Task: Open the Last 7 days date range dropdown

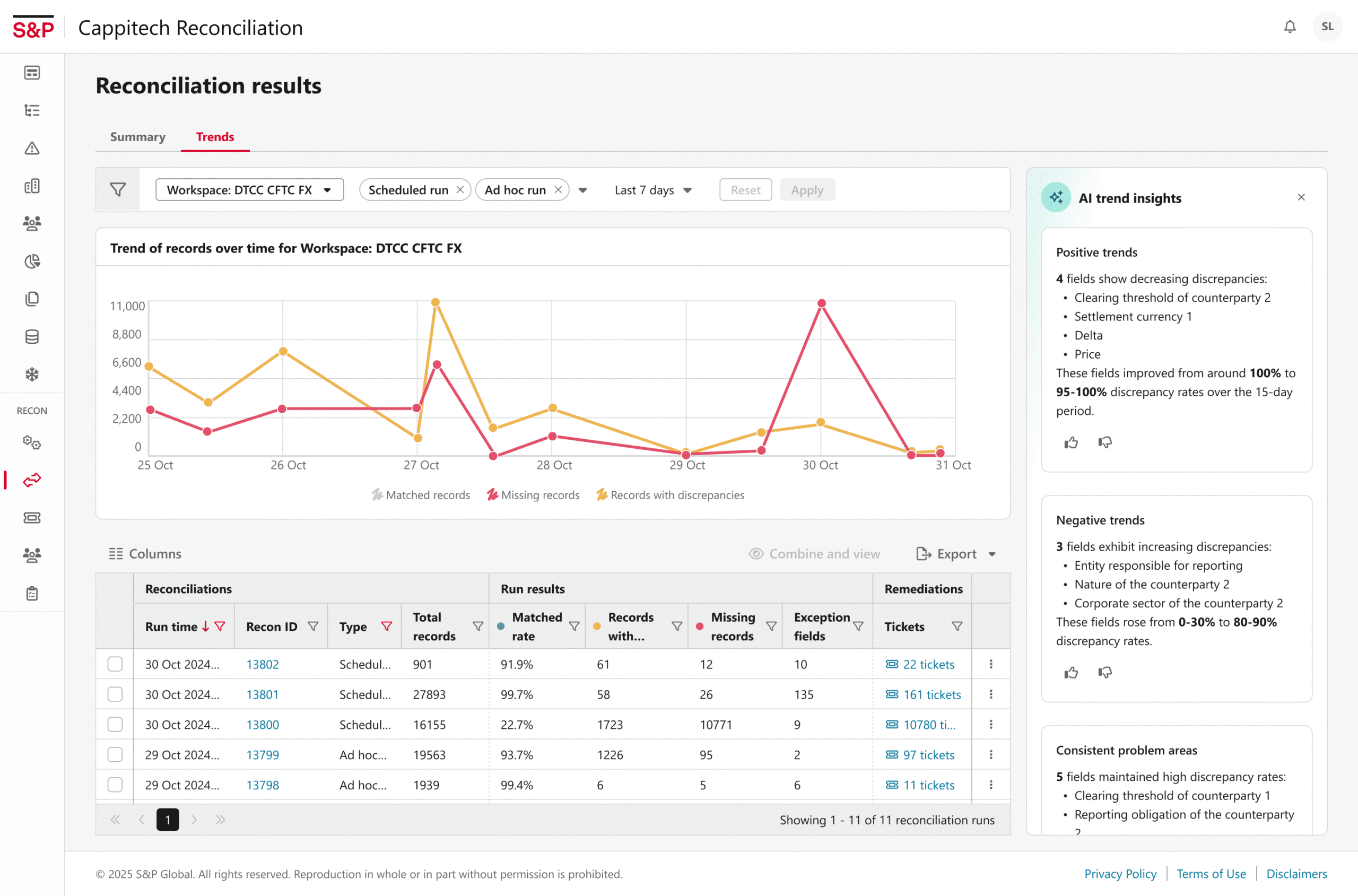Action: click(653, 190)
